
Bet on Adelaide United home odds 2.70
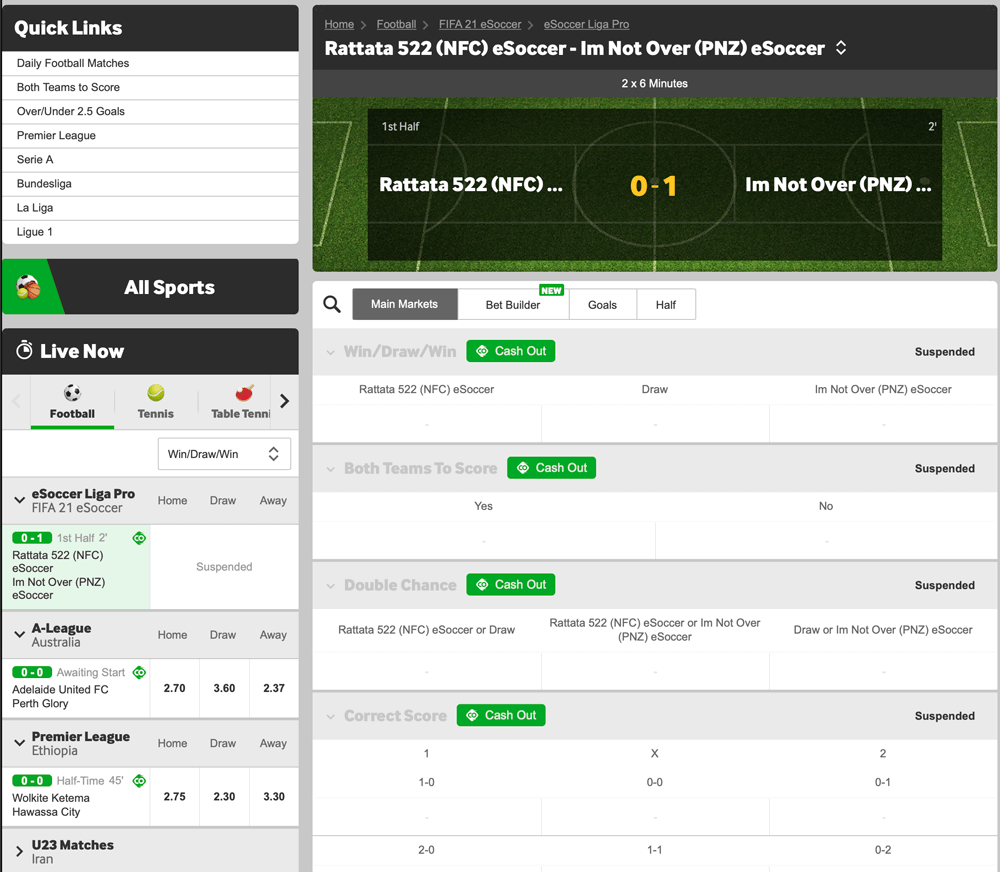click(172, 688)
